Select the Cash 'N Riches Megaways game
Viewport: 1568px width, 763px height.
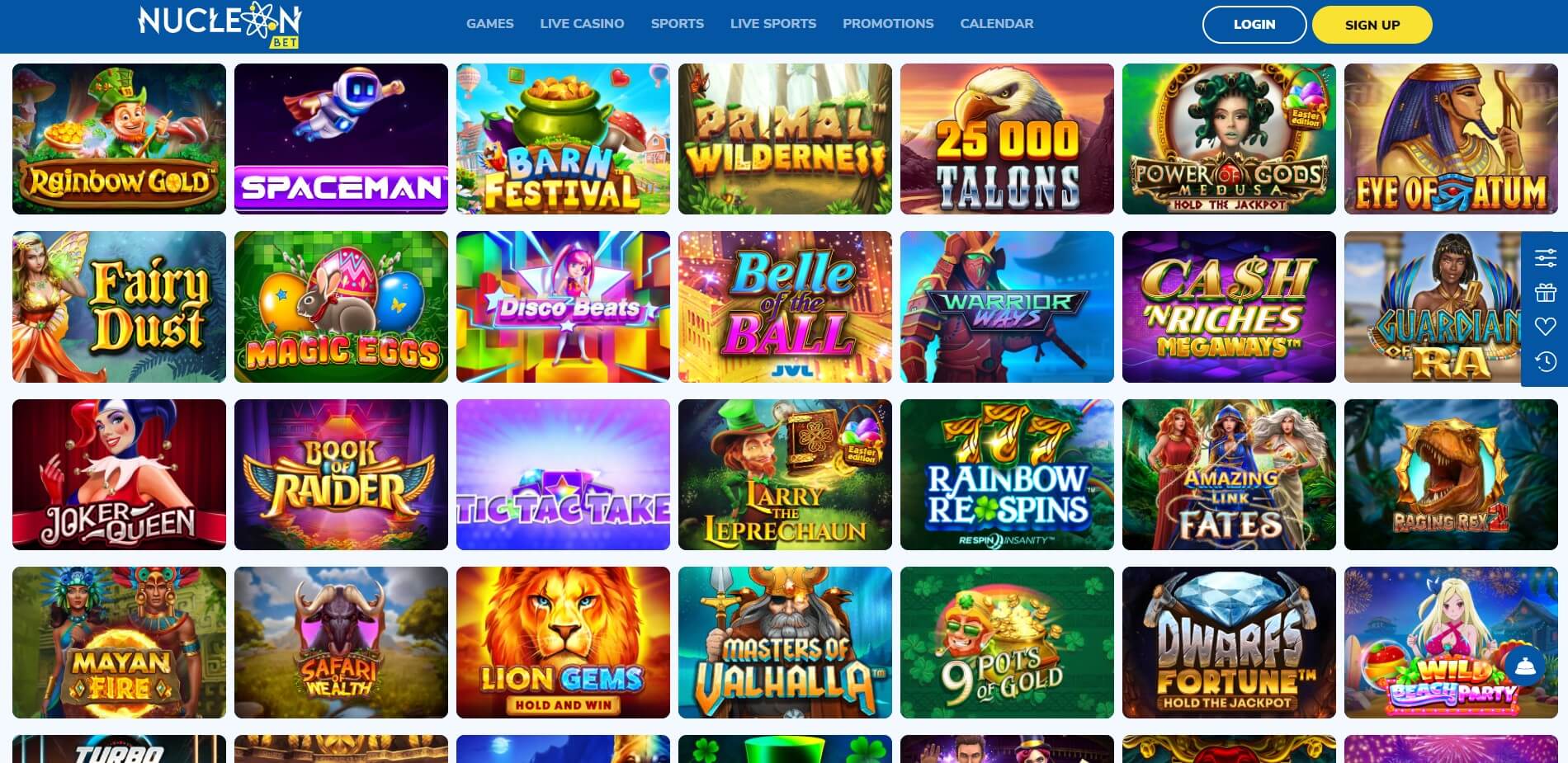[x=1229, y=307]
